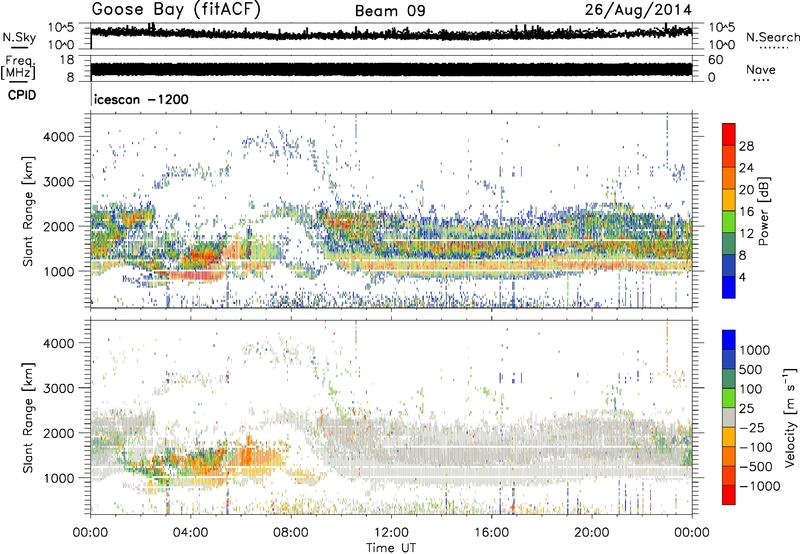
Task: Click the "04:00" time tick label
Action: point(191,533)
